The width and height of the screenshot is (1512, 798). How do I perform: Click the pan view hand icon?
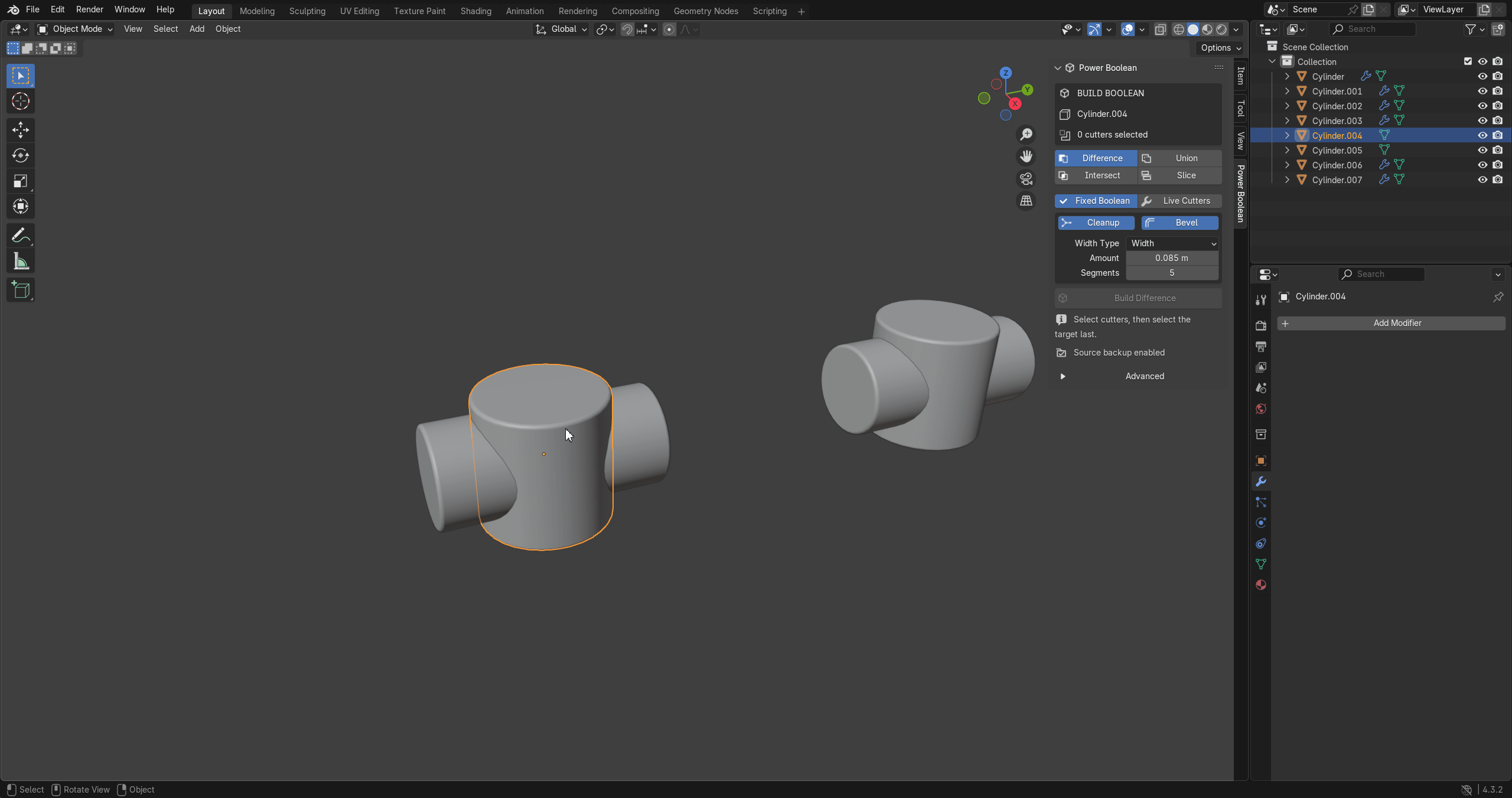(x=1027, y=157)
